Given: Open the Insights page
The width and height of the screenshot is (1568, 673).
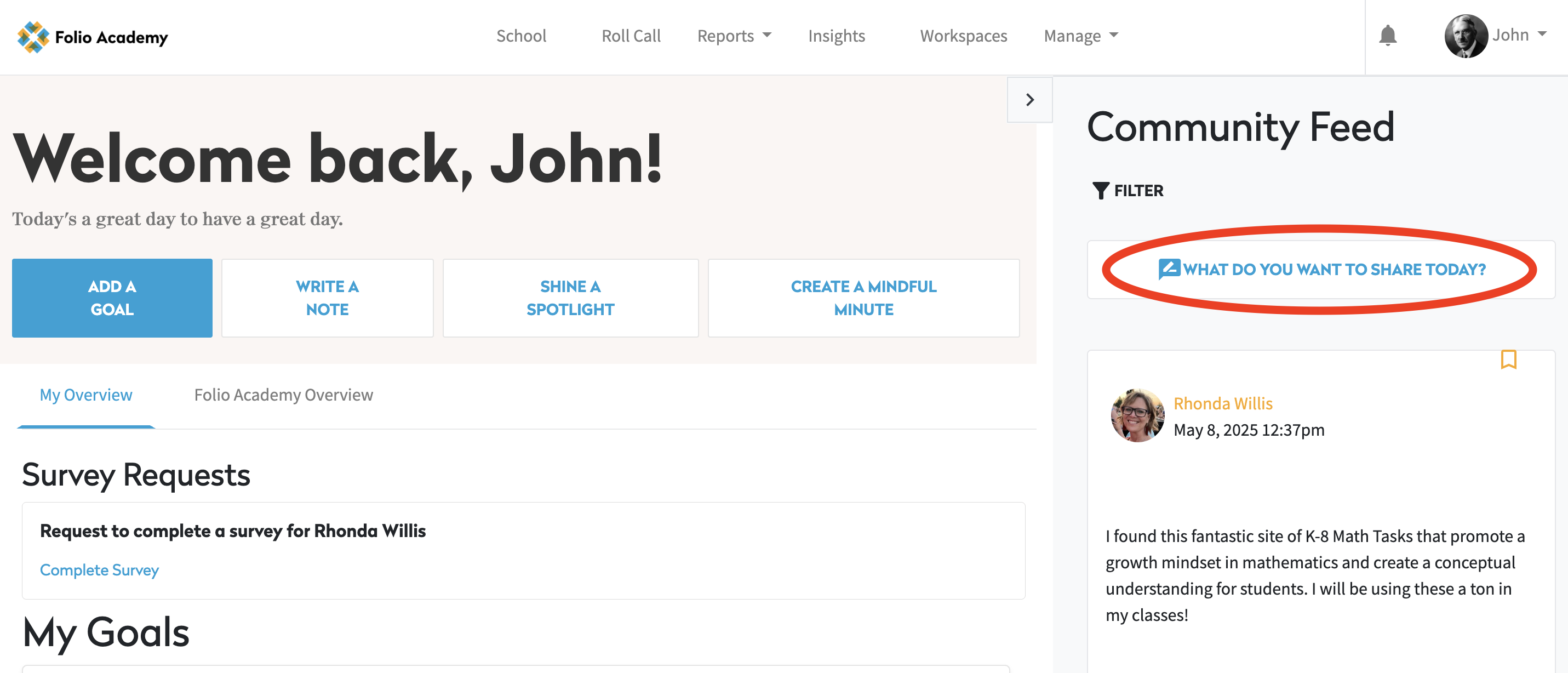Looking at the screenshot, I should pyautogui.click(x=835, y=36).
